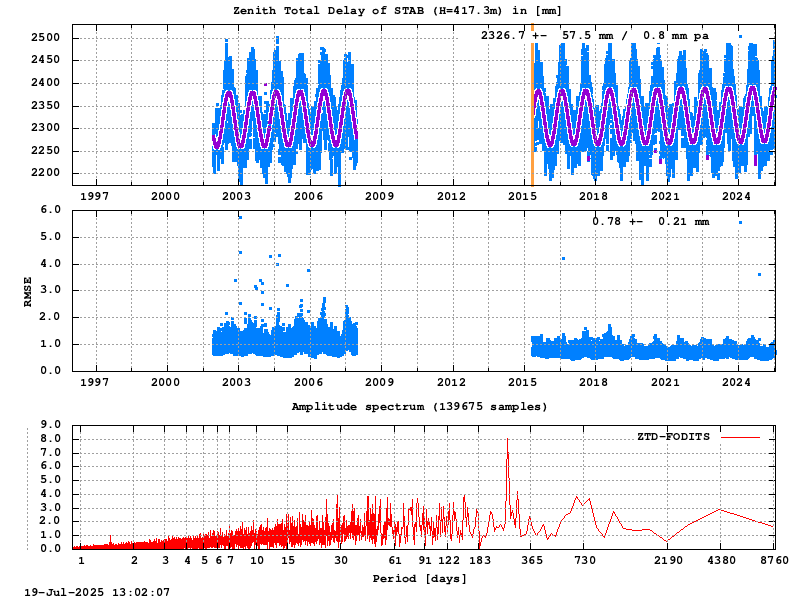Click the "2400" tick label on the ZTD axis
Screen dimensions: 800x600
[45, 83]
